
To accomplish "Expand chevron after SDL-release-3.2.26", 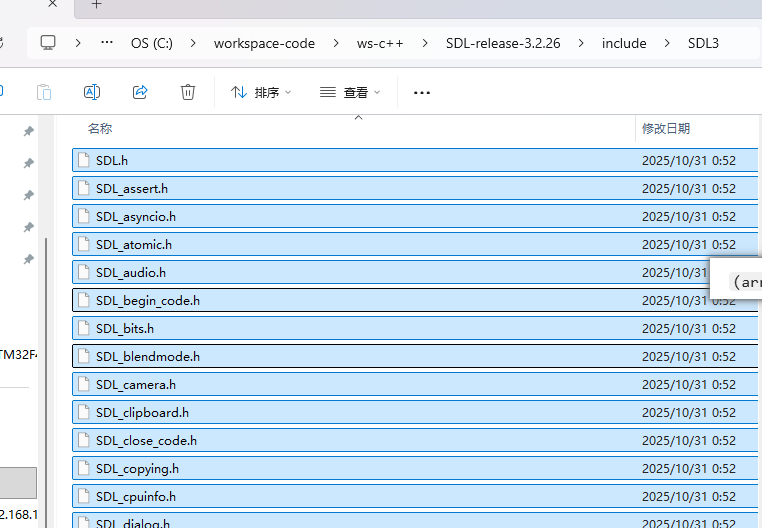I will (x=581, y=43).
